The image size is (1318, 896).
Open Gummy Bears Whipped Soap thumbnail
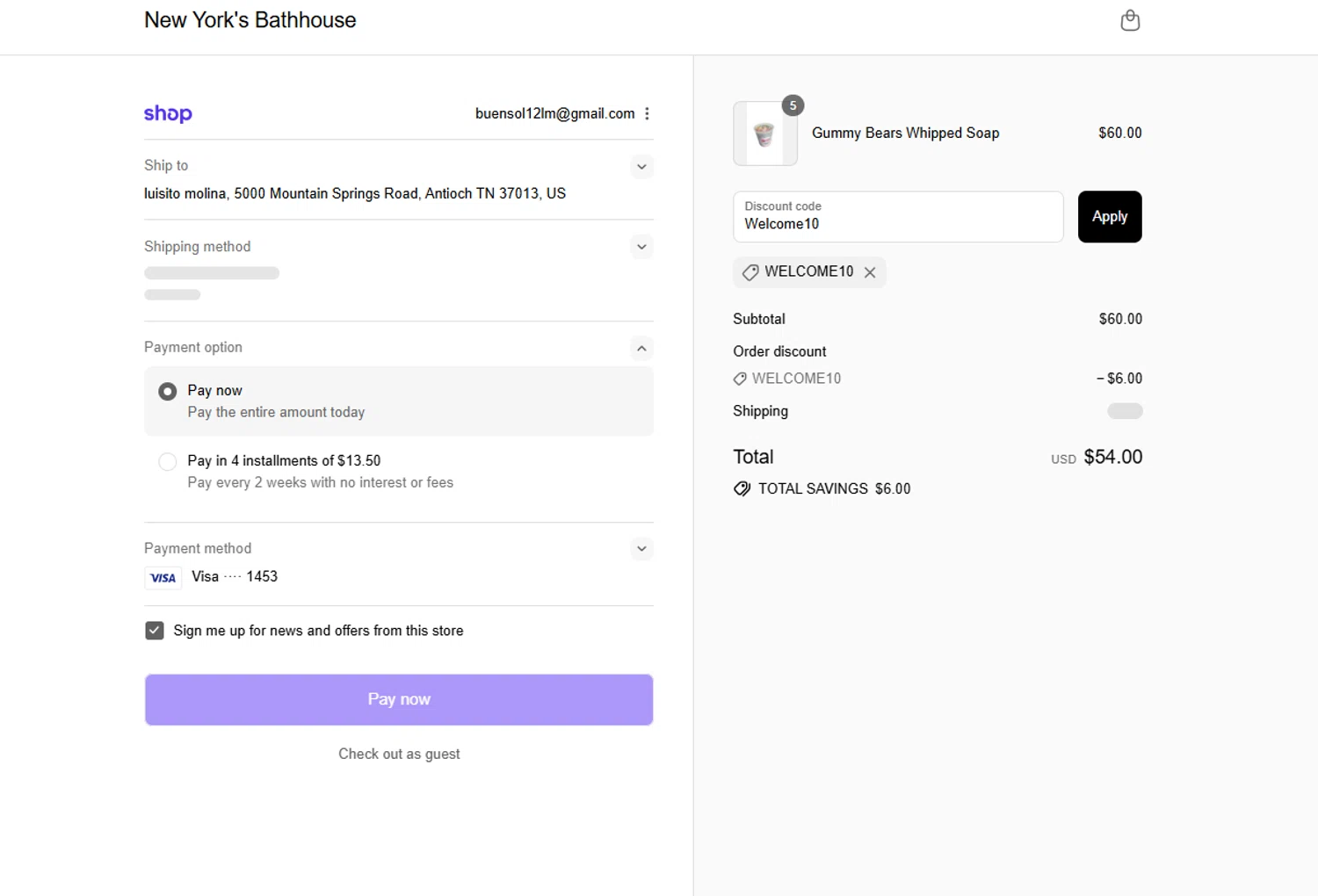pos(765,134)
